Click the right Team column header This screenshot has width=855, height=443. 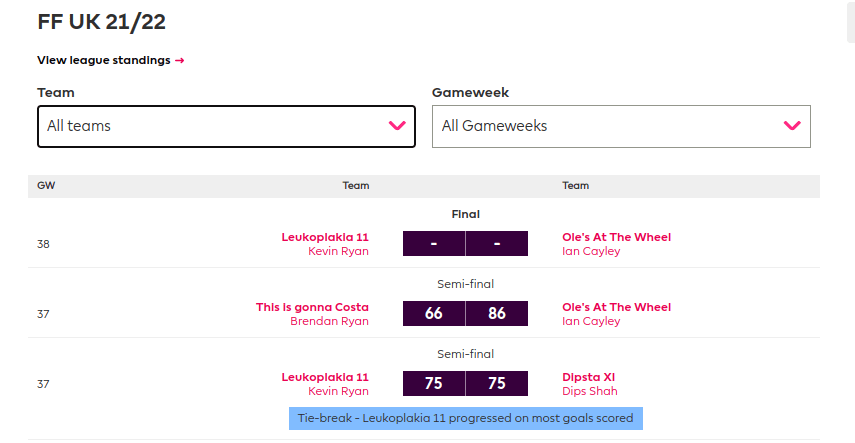(576, 186)
